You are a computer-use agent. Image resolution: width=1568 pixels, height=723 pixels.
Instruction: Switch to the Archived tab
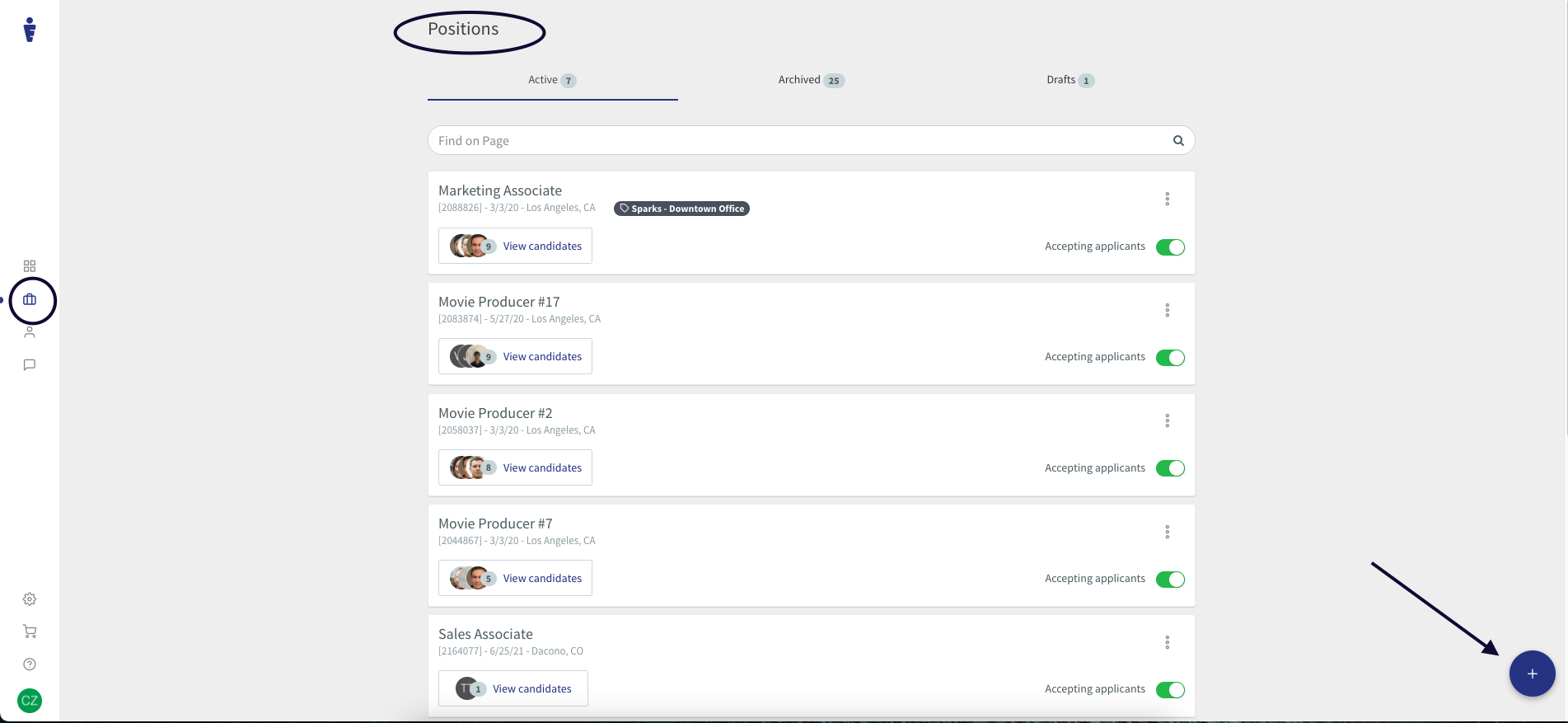click(811, 80)
